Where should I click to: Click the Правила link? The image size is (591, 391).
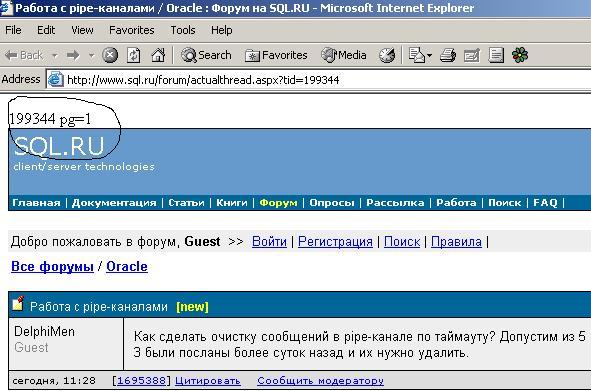pyautogui.click(x=456, y=242)
